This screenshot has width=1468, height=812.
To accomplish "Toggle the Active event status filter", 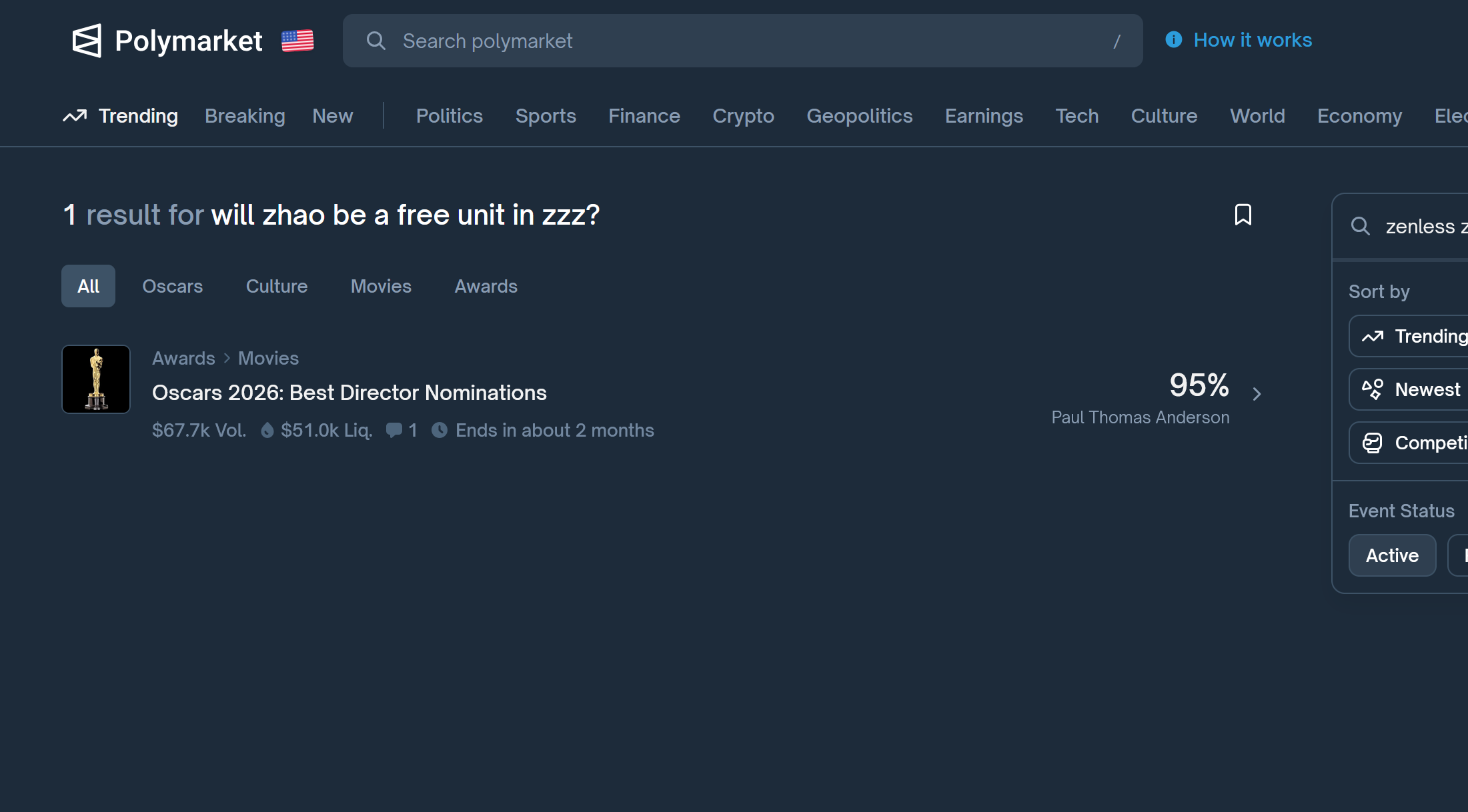I will click(x=1392, y=555).
